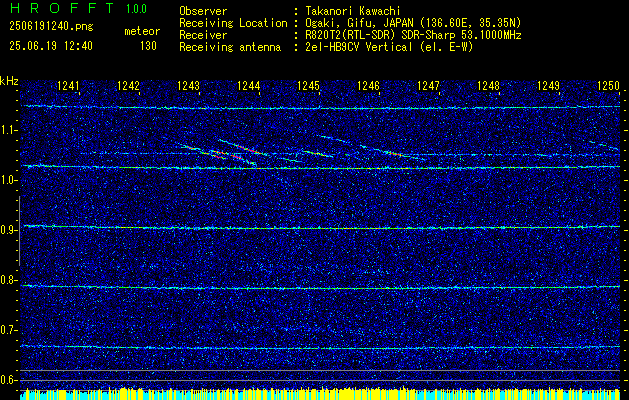Click the yellow signal level bar graph
Screen dimensions: 629x400
[320, 394]
